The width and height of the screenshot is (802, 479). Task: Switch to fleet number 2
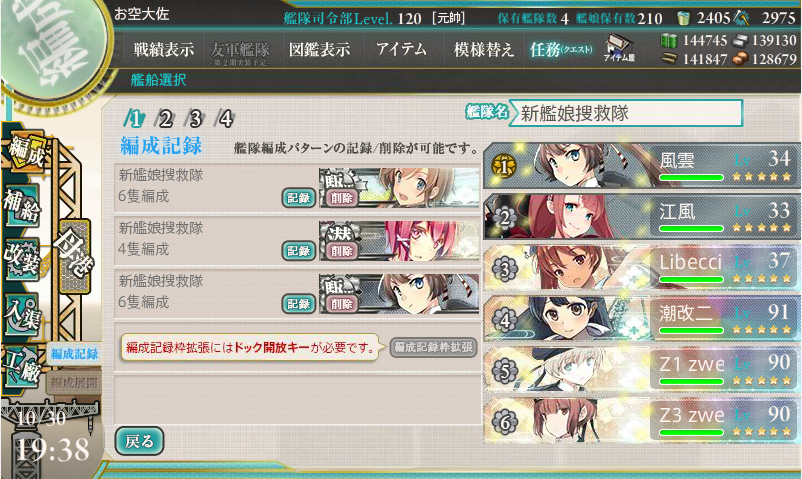(165, 119)
